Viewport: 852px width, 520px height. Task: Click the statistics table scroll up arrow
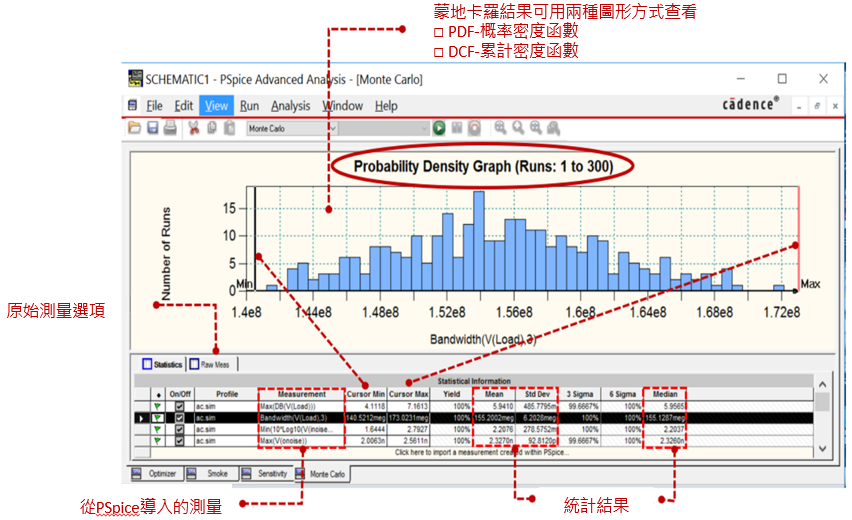(x=823, y=384)
